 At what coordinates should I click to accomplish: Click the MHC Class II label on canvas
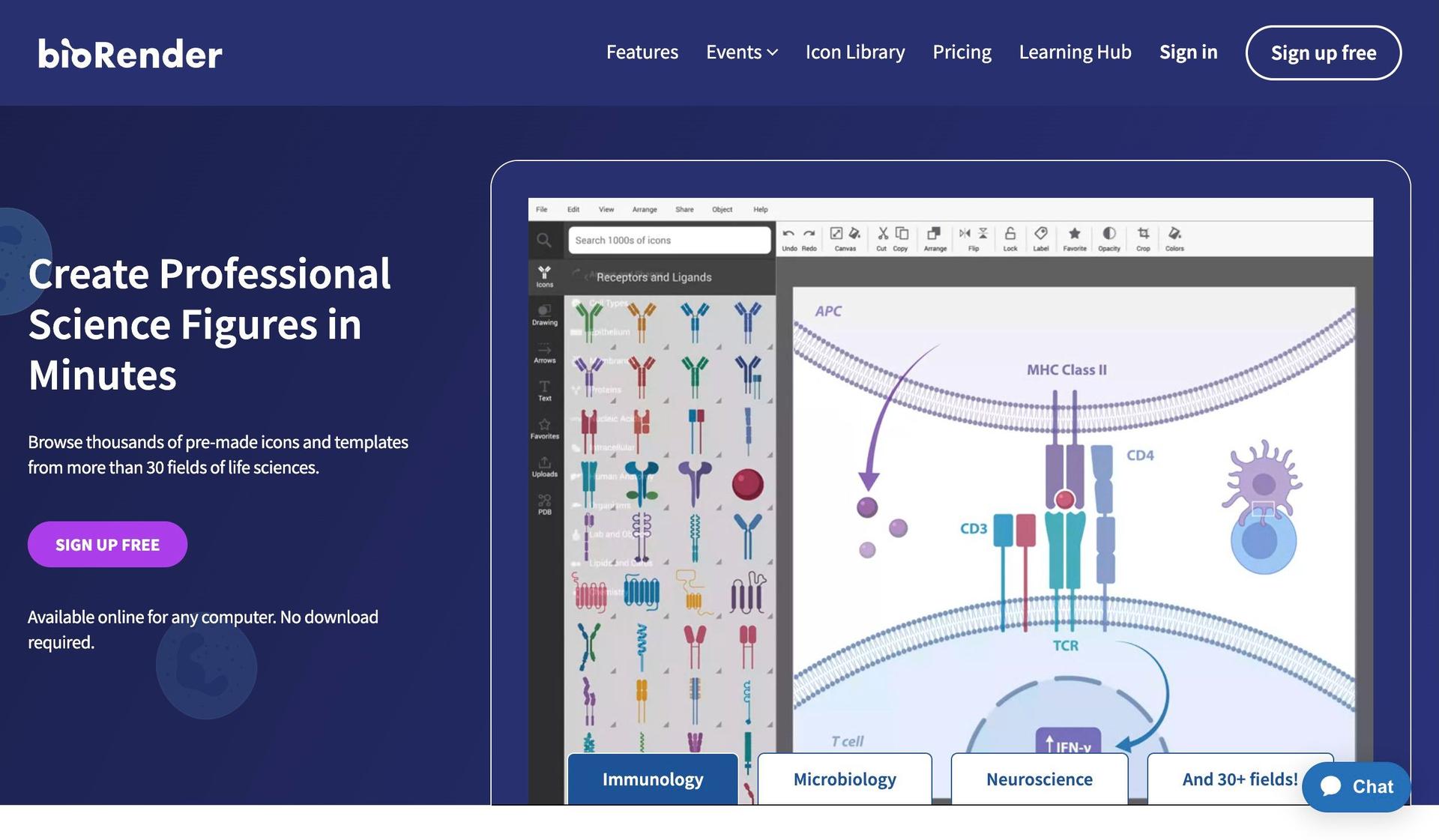(x=1067, y=369)
